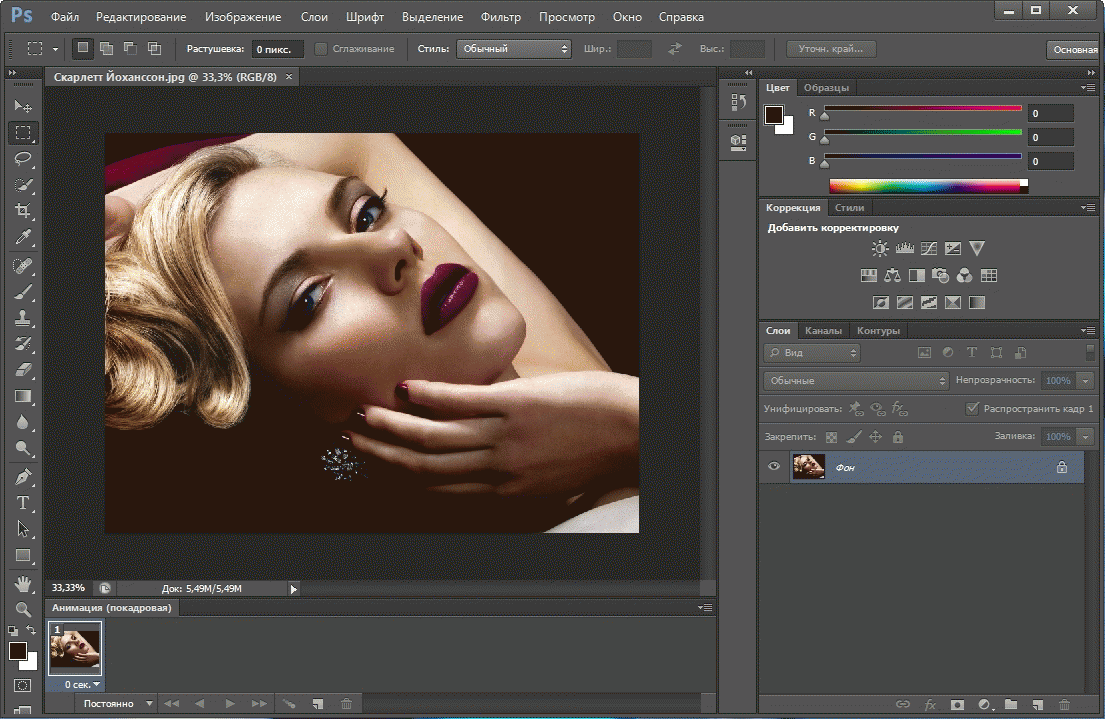Open the loop option Постоянно dropdown

click(117, 703)
